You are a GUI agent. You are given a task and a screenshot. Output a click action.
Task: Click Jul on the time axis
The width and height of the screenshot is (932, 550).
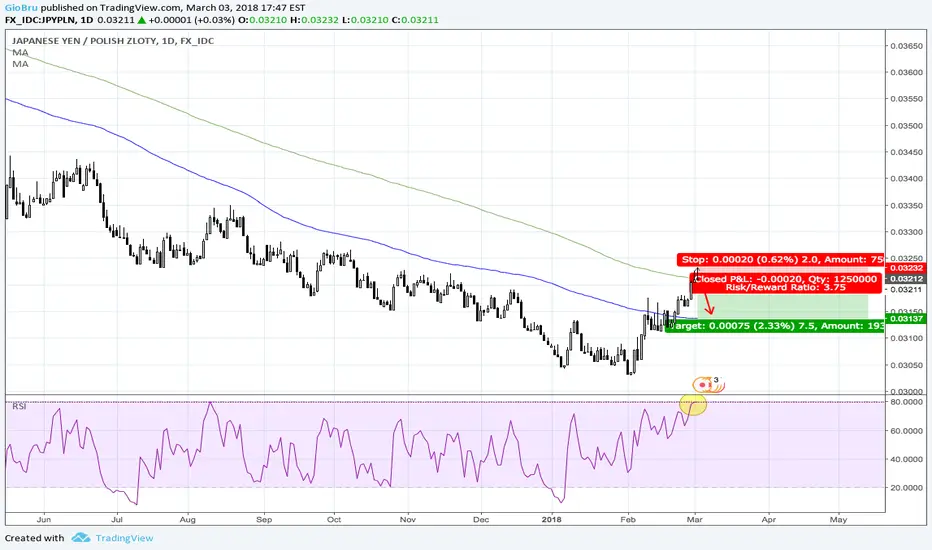tap(116, 519)
